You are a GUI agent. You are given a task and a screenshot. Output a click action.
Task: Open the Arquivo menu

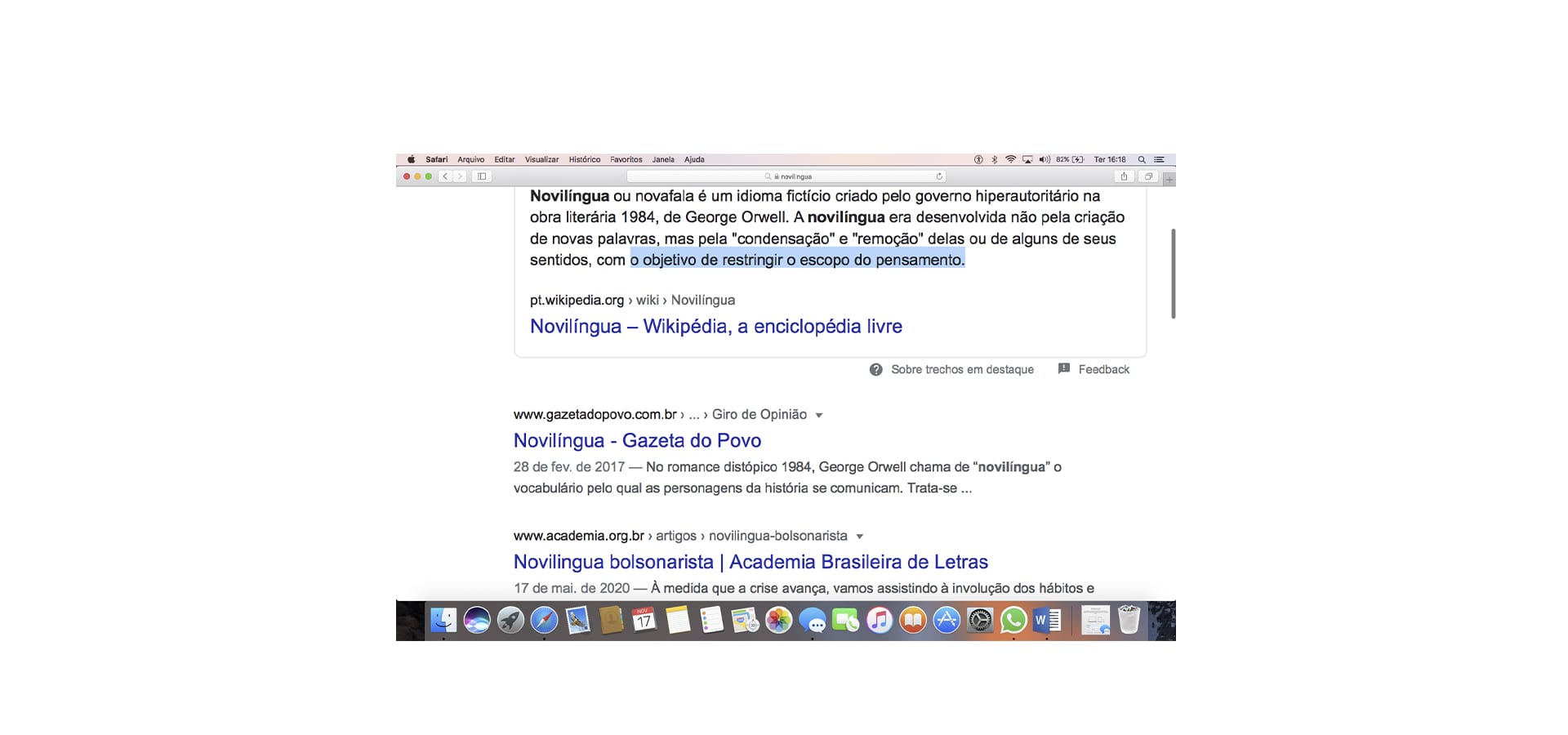[471, 160]
